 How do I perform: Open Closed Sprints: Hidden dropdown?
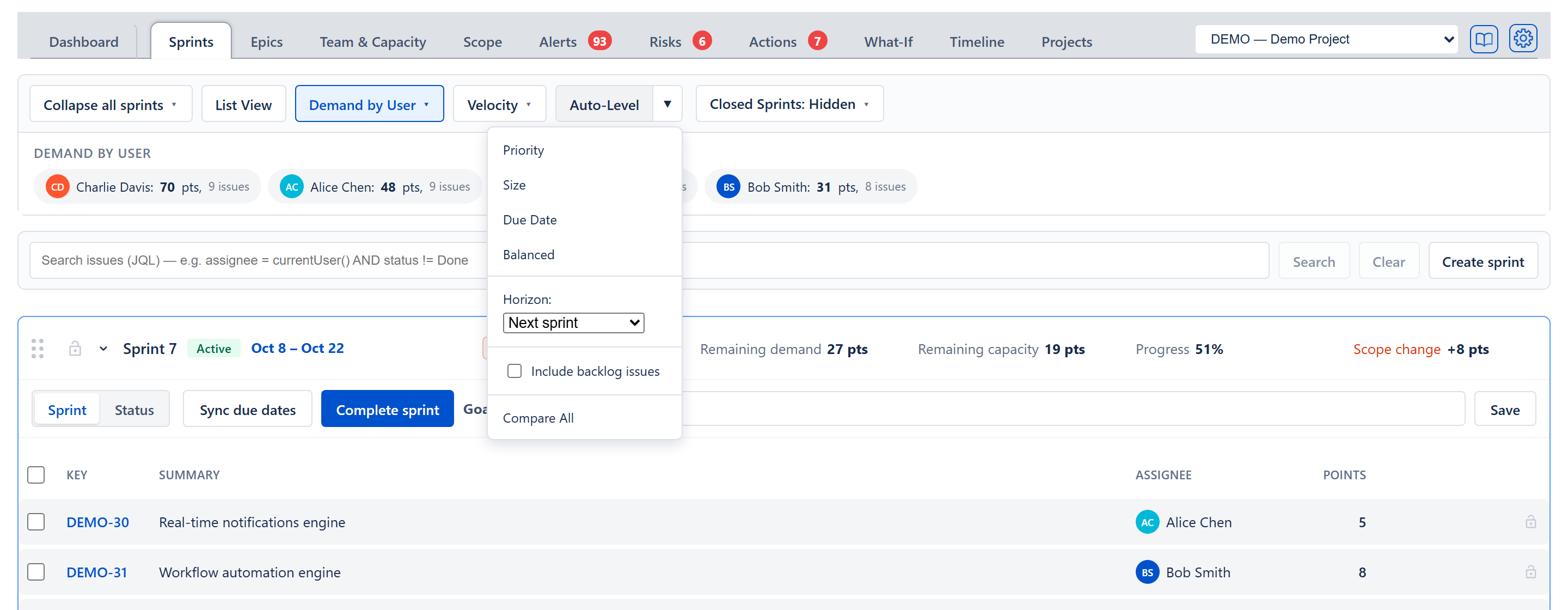[x=789, y=104]
